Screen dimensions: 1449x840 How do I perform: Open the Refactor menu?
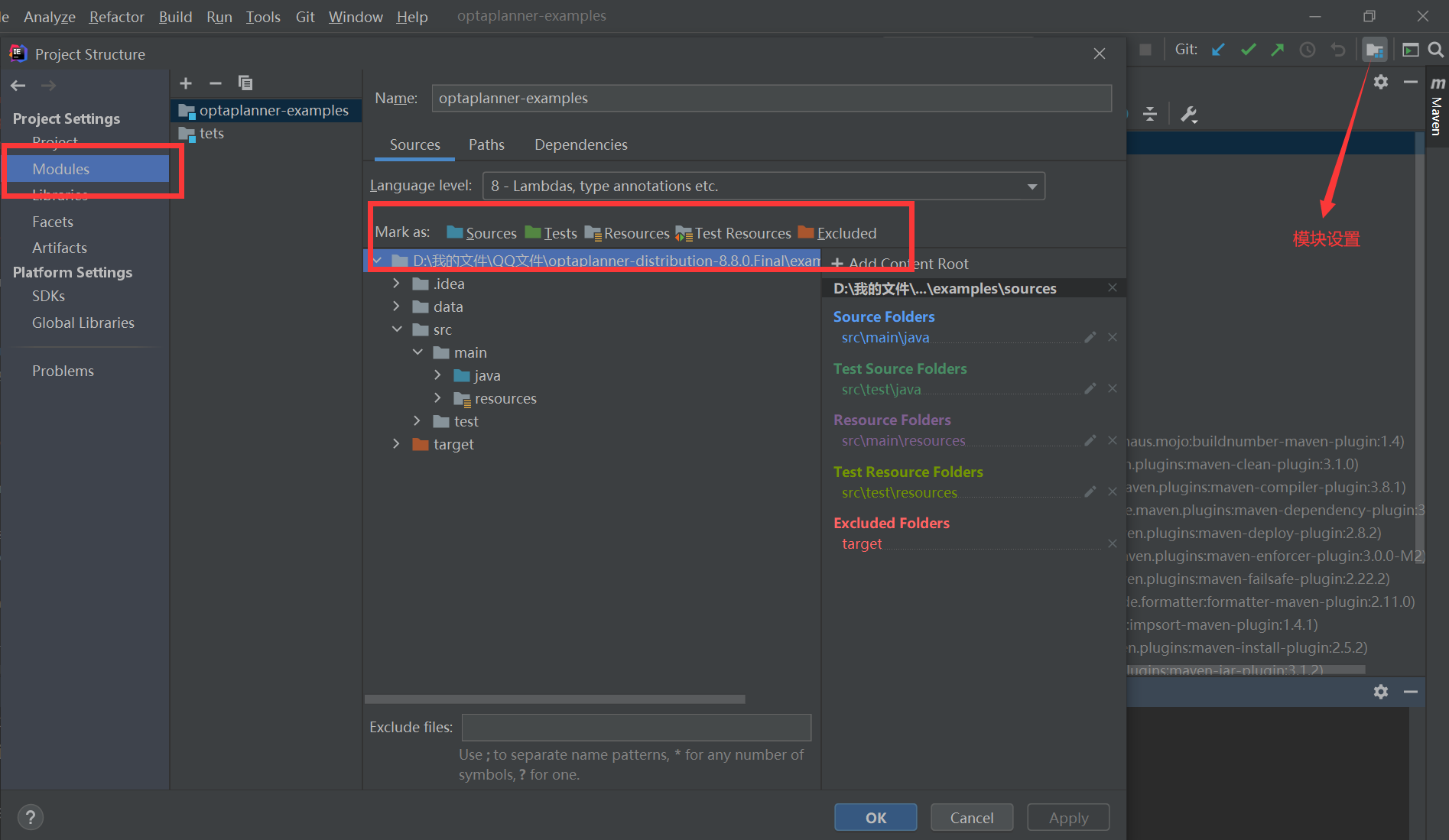[116, 17]
